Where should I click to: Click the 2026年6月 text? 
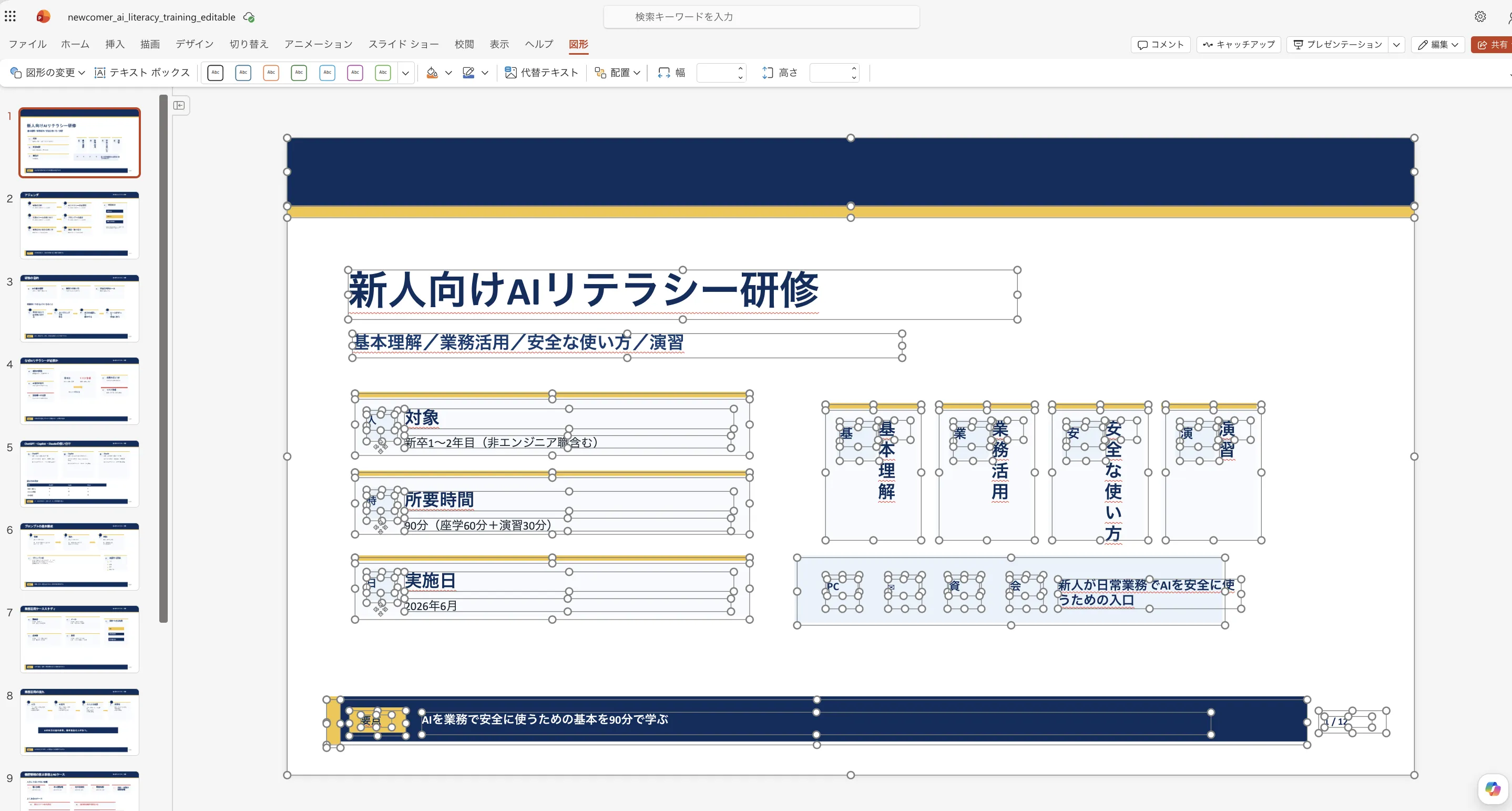(x=431, y=605)
